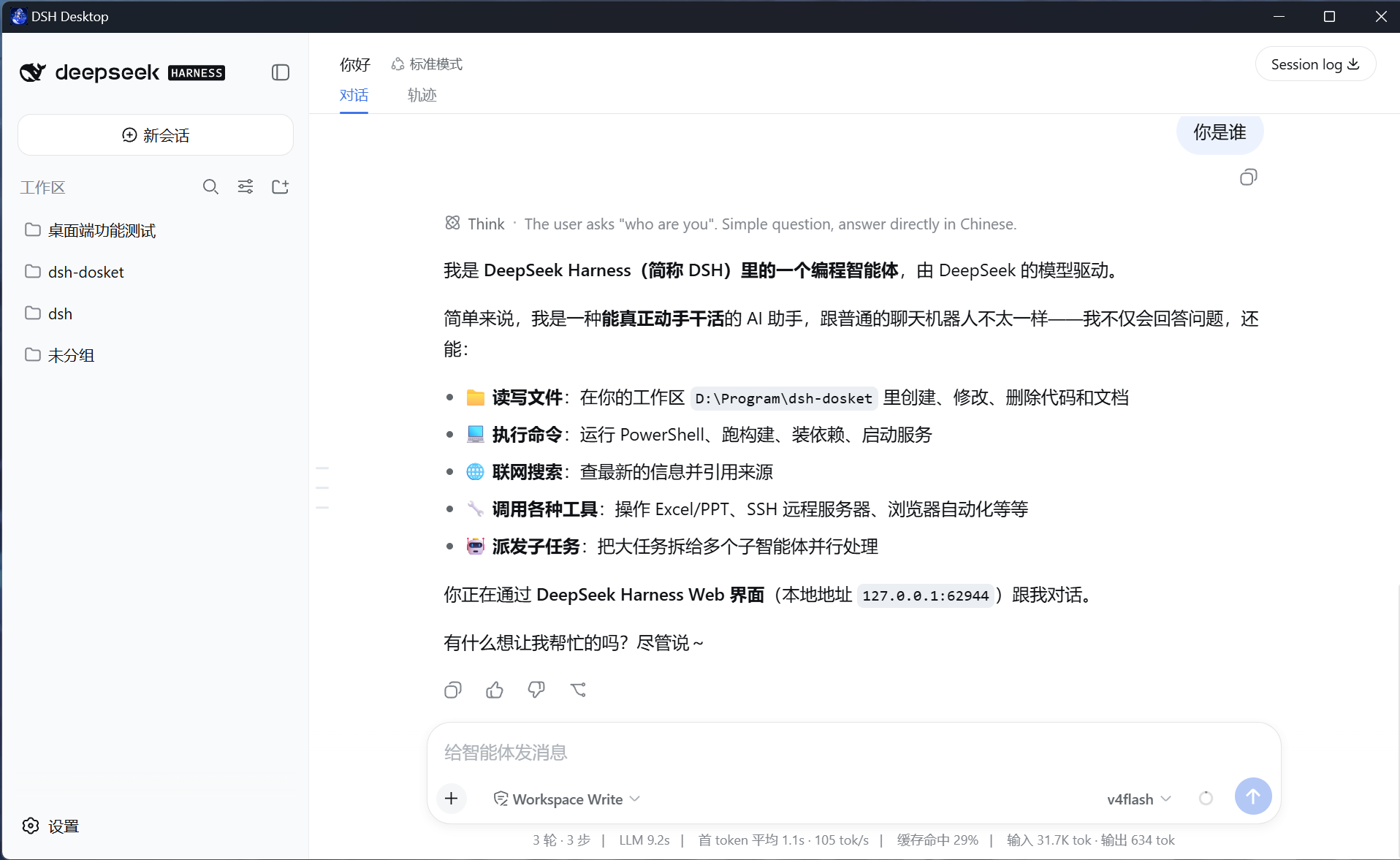Click the branch/retry reply icon
Screen dimensions: 1400x860
pyautogui.click(x=578, y=690)
